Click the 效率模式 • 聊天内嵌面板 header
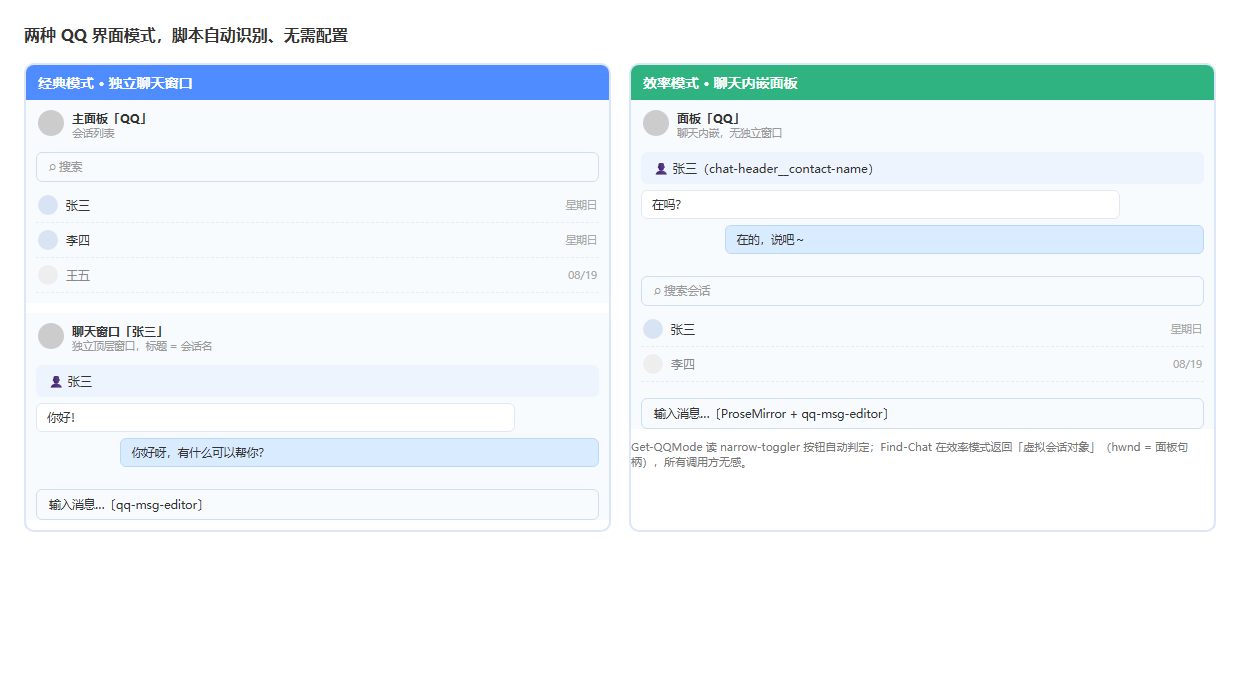The image size is (1240, 700). 922,83
